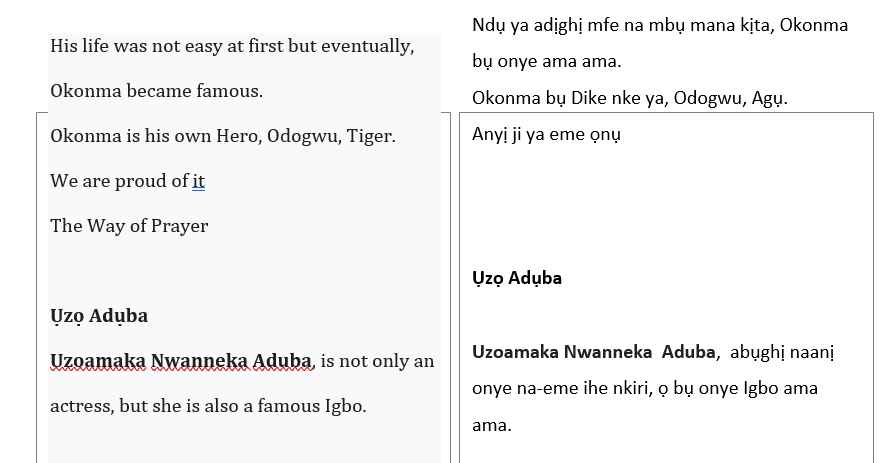Click "actress, but she is also" line
896x463 pixels.
208,406
